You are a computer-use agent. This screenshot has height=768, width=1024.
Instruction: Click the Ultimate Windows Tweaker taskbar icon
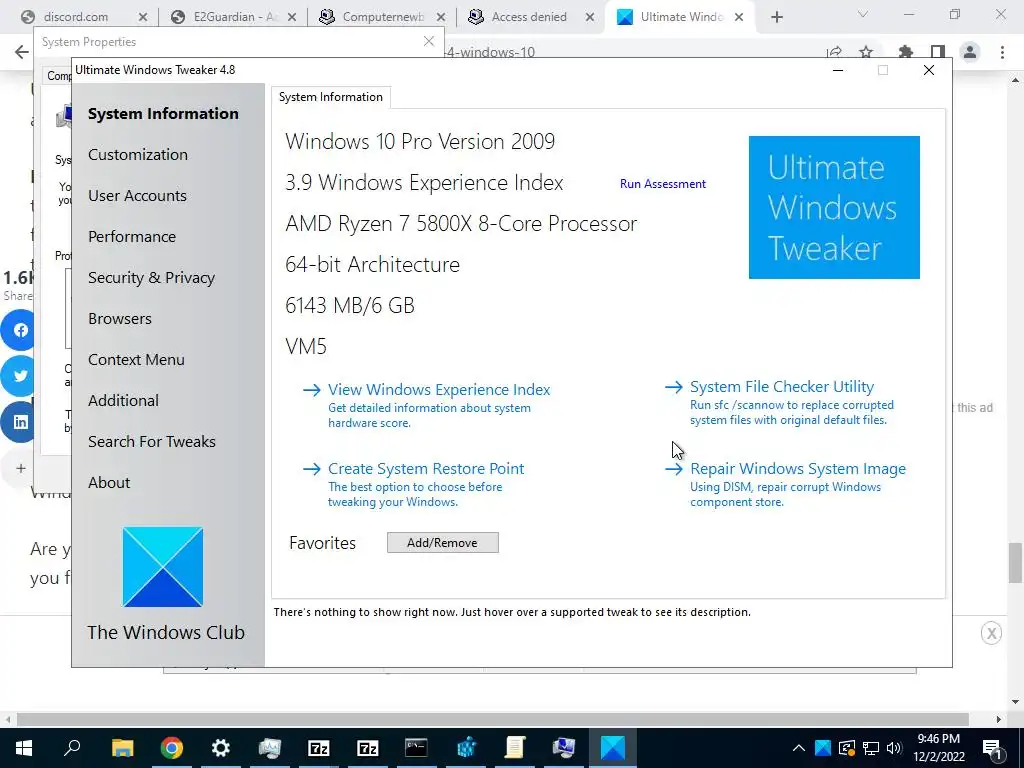(x=613, y=748)
